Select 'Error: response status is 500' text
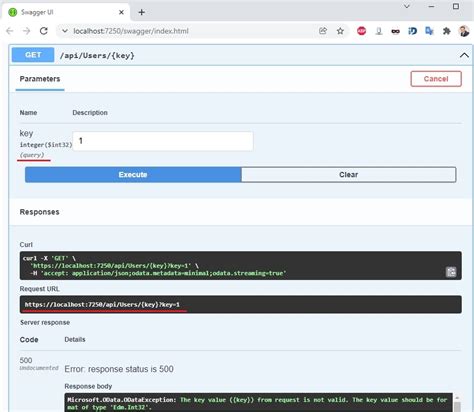The height and width of the screenshot is (412, 474). pyautogui.click(x=119, y=369)
